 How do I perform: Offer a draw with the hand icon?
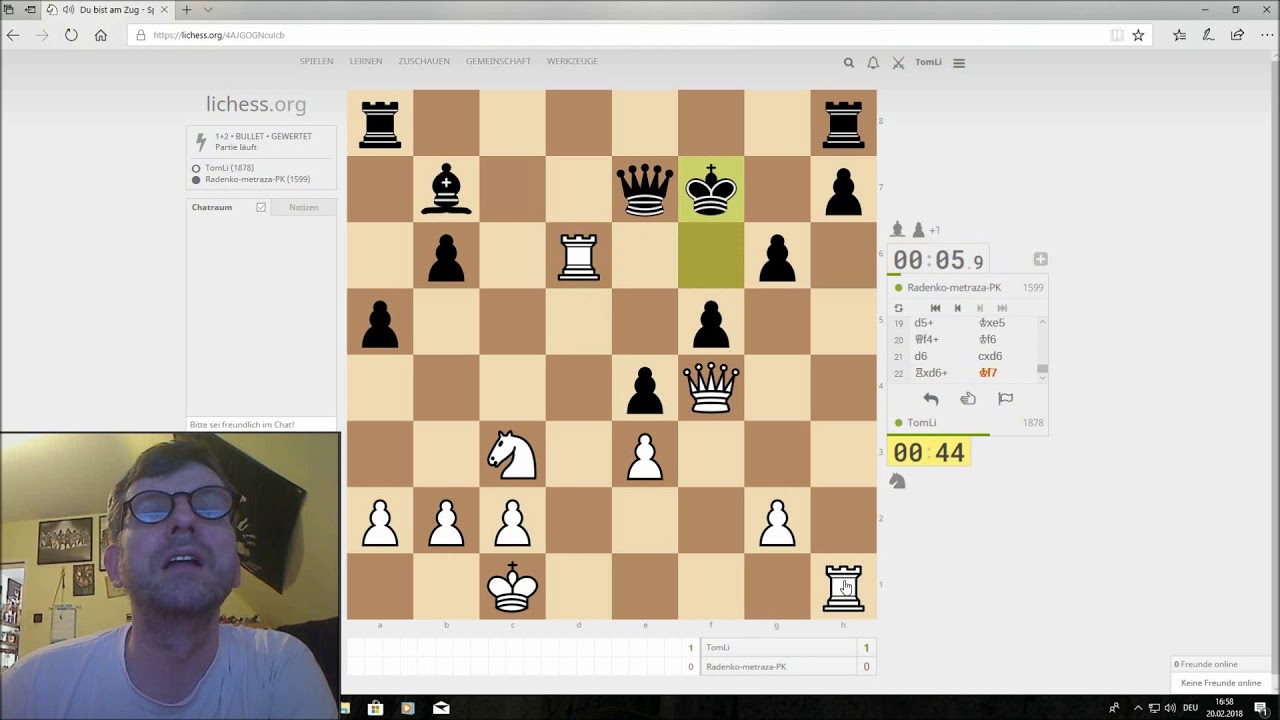[x=968, y=398]
